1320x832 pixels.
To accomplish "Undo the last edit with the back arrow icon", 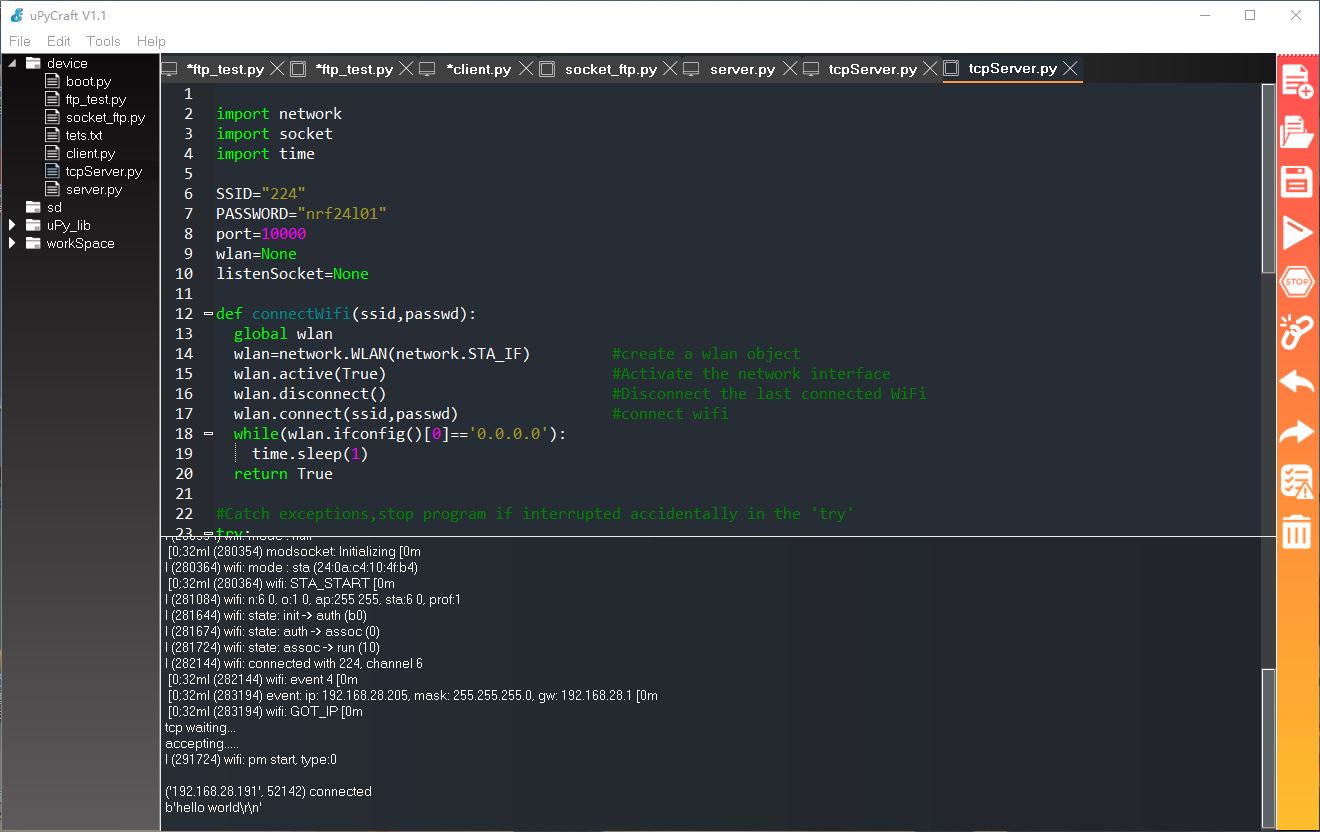I will click(1296, 382).
